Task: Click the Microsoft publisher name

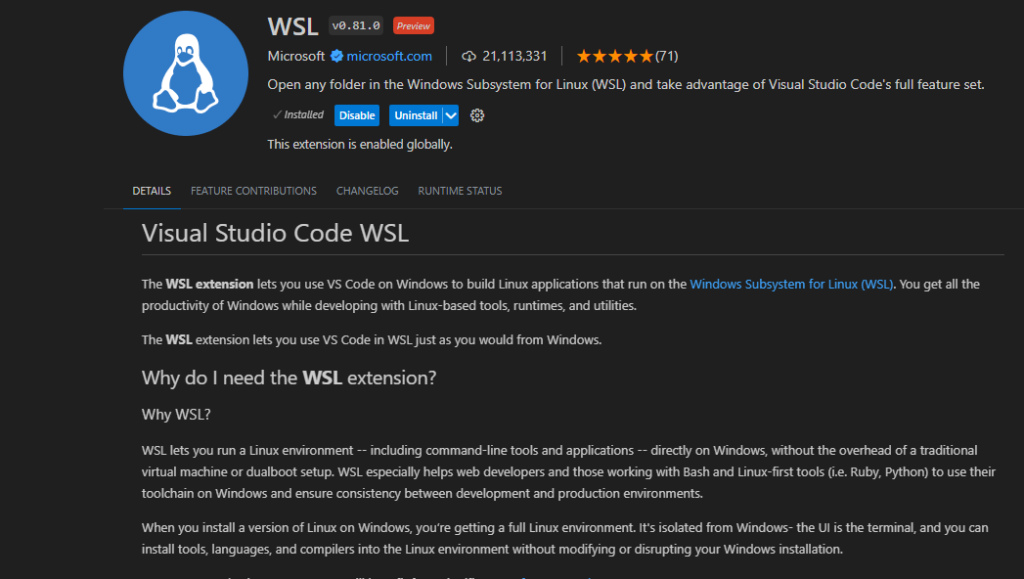Action: coord(296,56)
